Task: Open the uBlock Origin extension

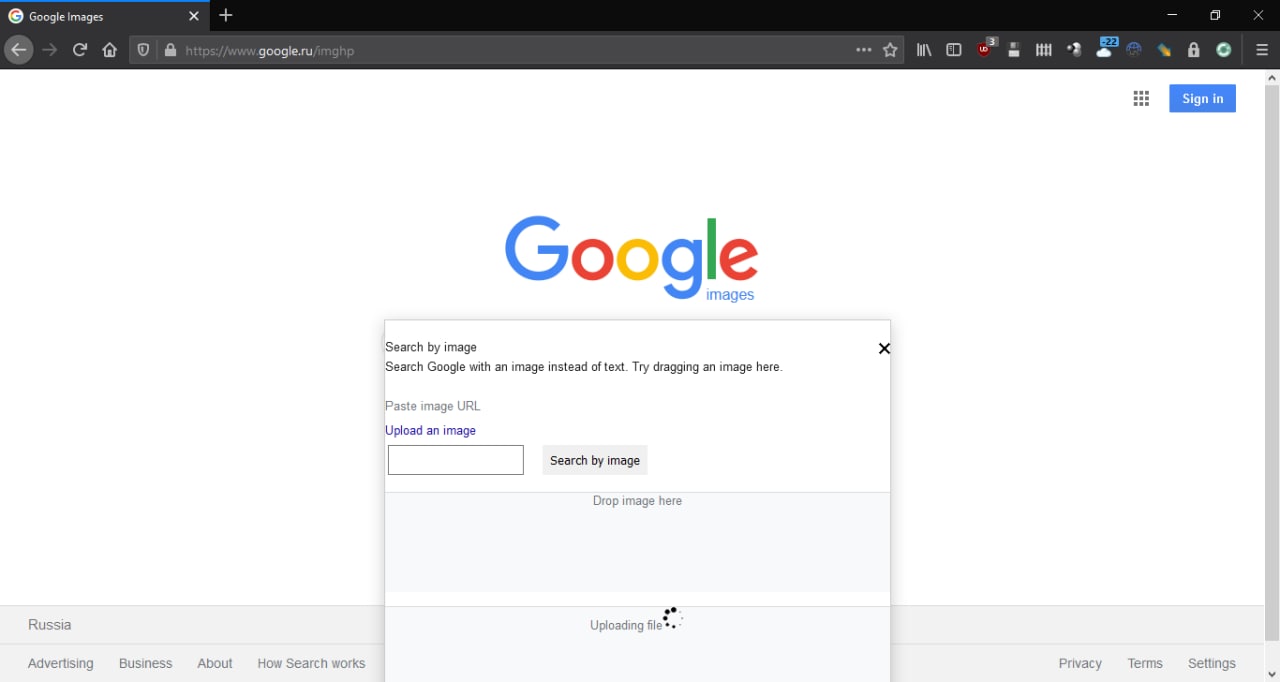Action: (986, 48)
